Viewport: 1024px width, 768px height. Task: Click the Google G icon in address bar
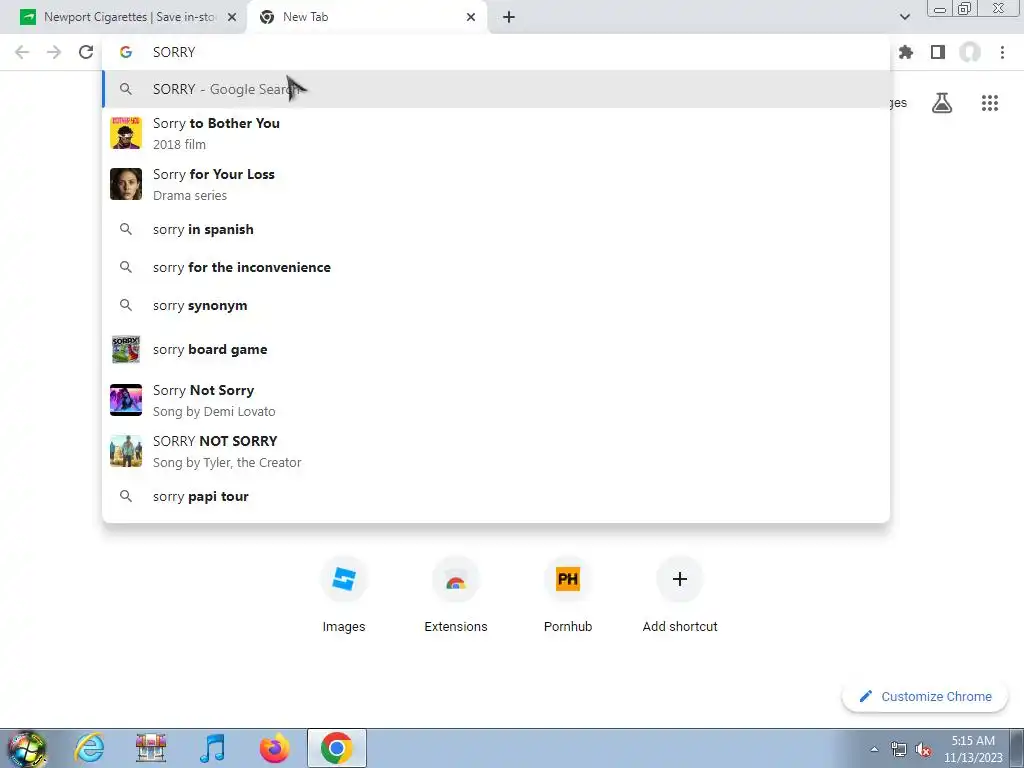(x=126, y=52)
